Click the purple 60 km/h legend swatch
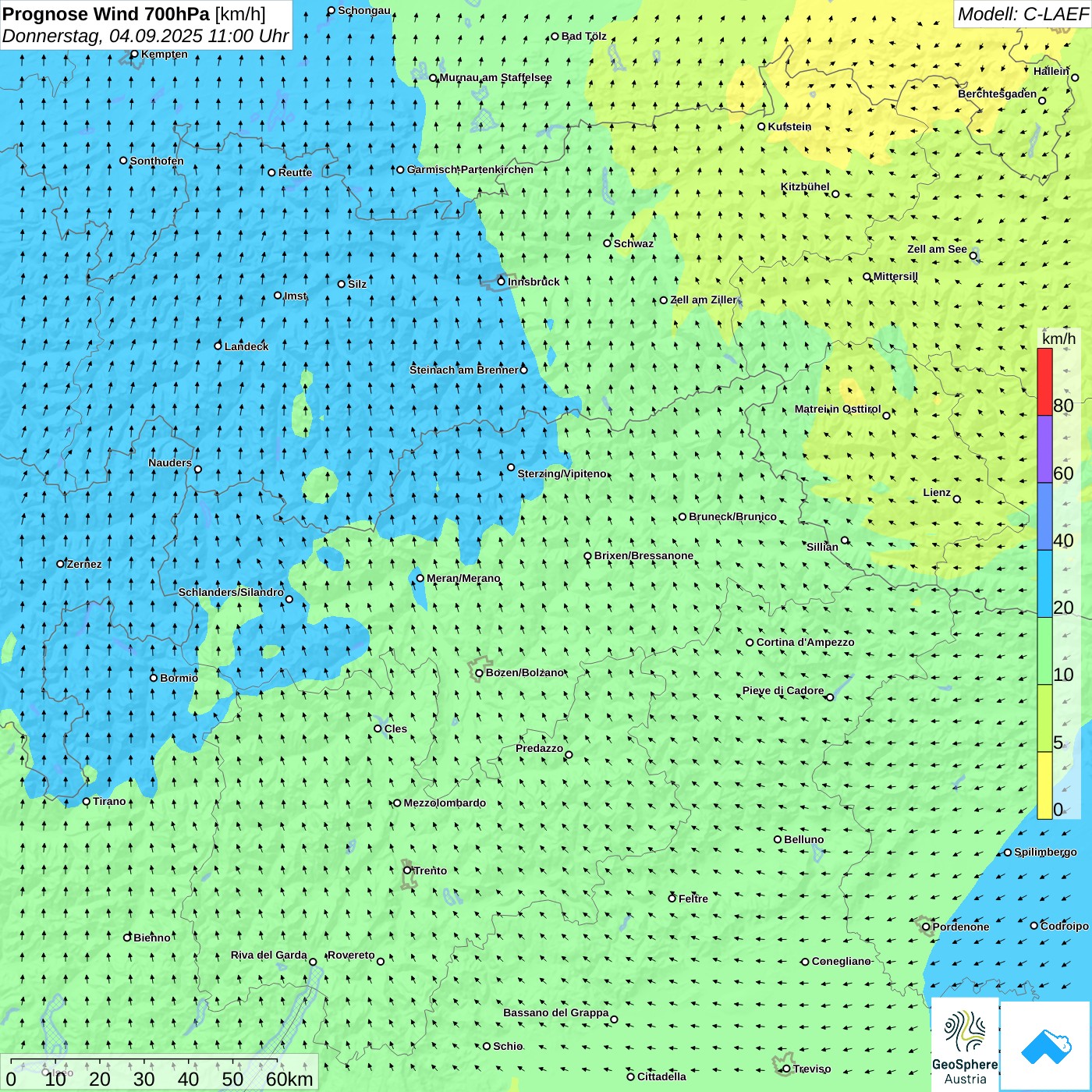Screen dimensions: 1092x1092 1044,449
